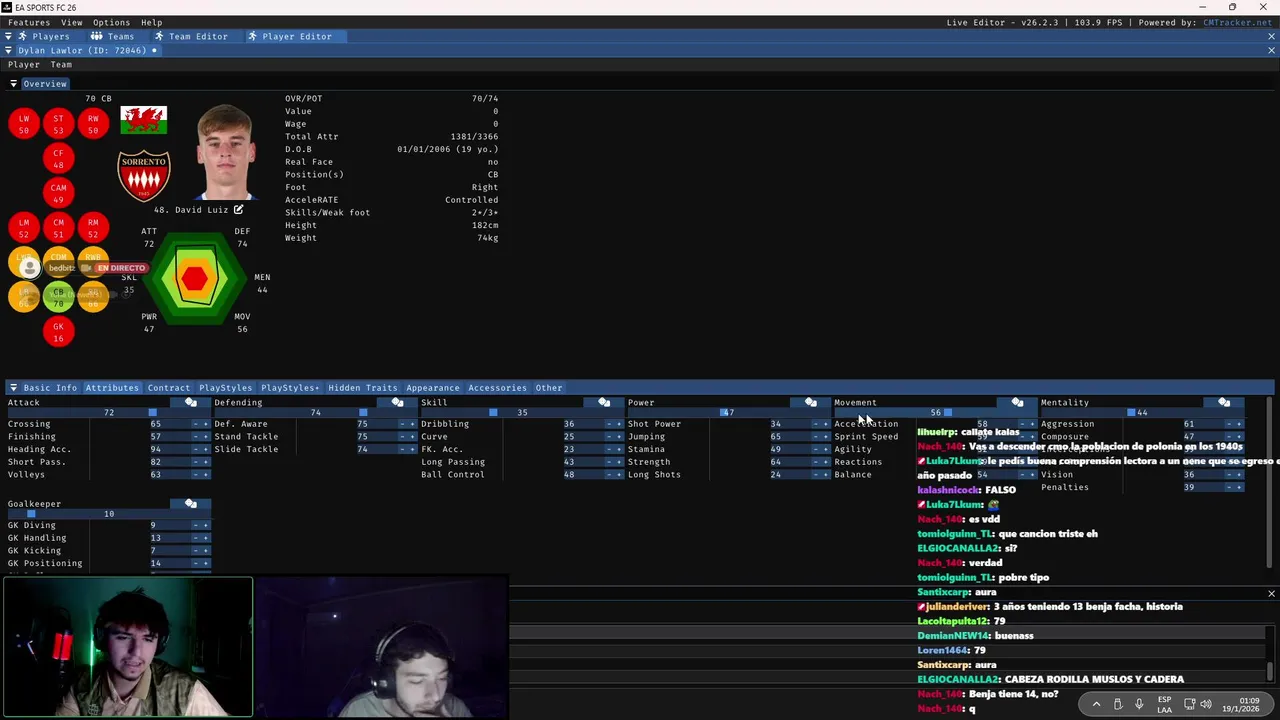This screenshot has height=720, width=1280.
Task: Click the Sorrento club crest
Action: tap(144, 175)
